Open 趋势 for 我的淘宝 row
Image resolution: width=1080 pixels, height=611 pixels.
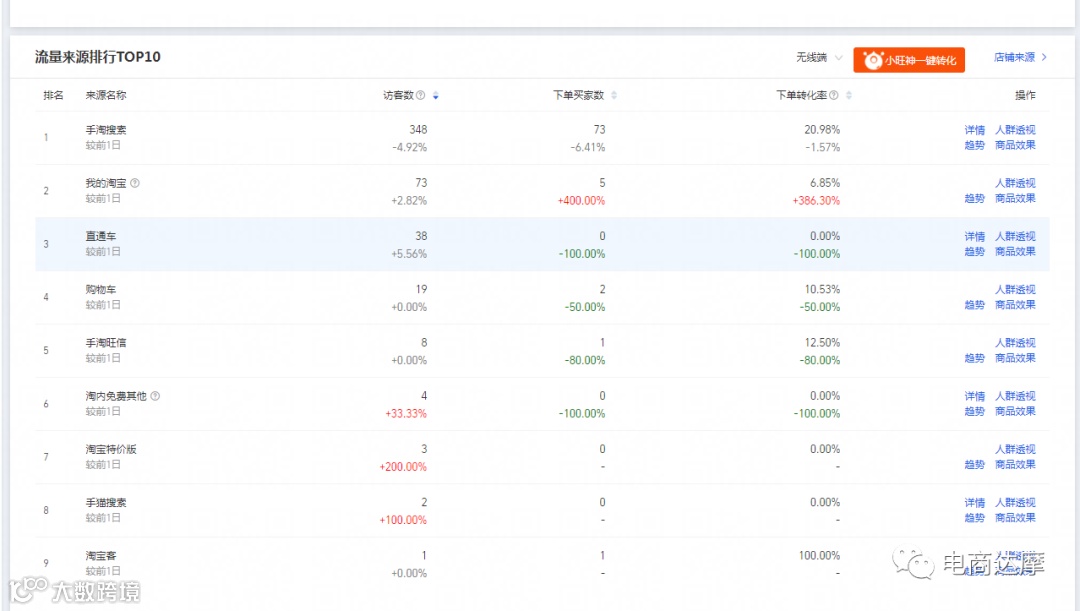[x=975, y=198]
